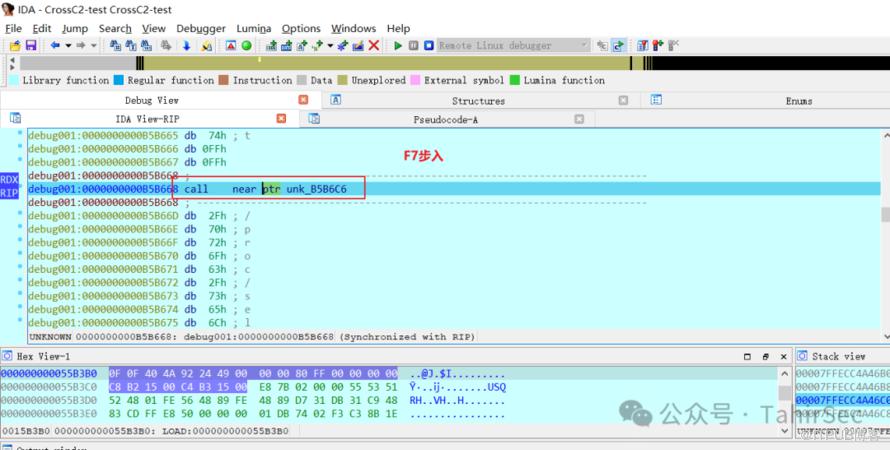Open the Windows menu

[x=354, y=28]
